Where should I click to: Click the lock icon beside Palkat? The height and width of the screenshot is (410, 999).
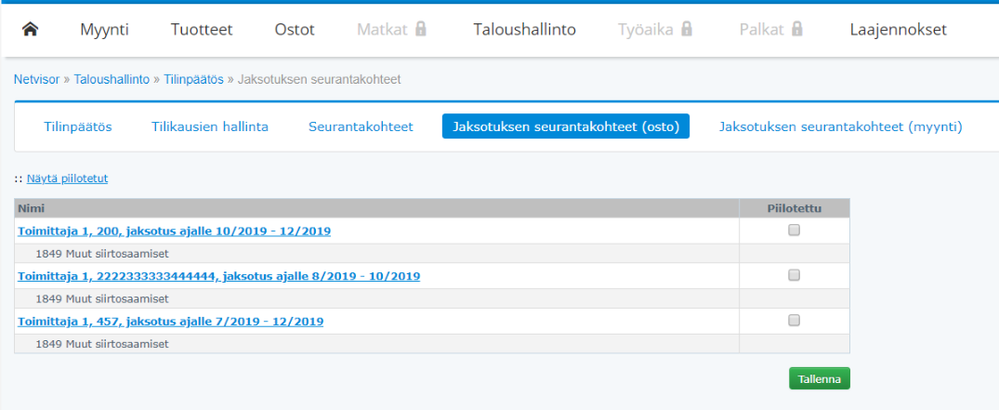(797, 29)
